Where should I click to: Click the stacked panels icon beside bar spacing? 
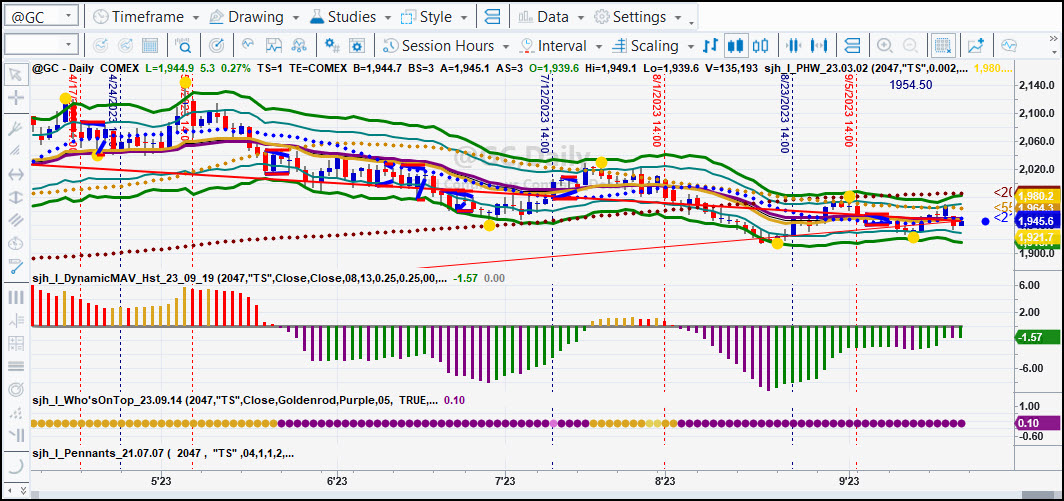tap(854, 46)
